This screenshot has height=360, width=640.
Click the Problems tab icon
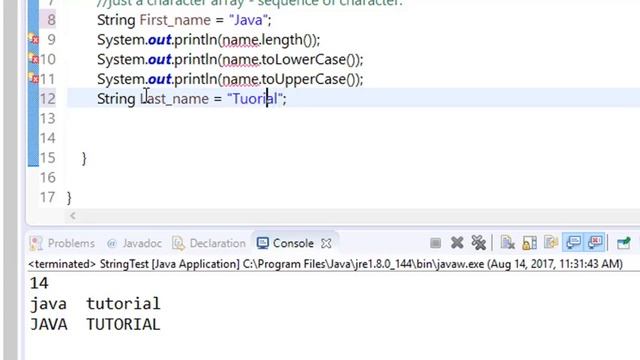tap(36, 243)
